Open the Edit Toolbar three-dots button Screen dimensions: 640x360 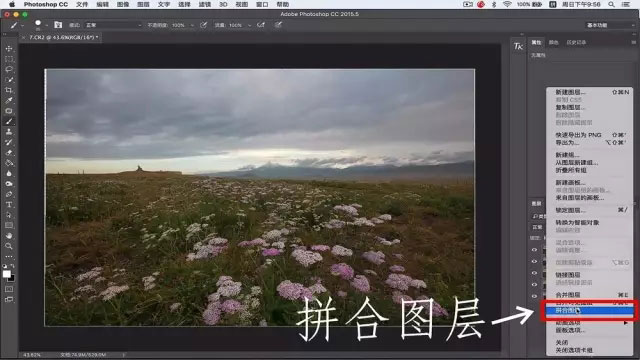tap(9, 257)
